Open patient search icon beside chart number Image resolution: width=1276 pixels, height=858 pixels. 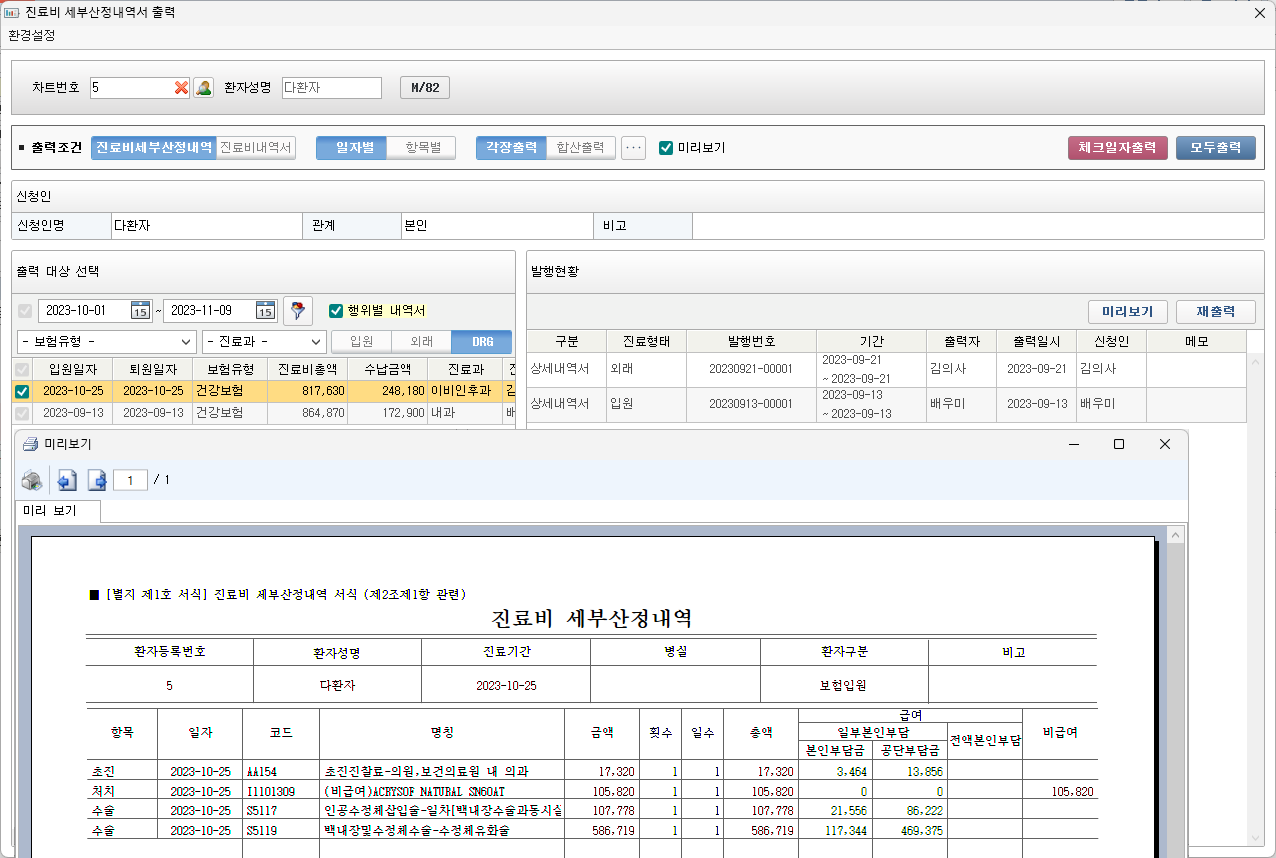click(x=204, y=88)
